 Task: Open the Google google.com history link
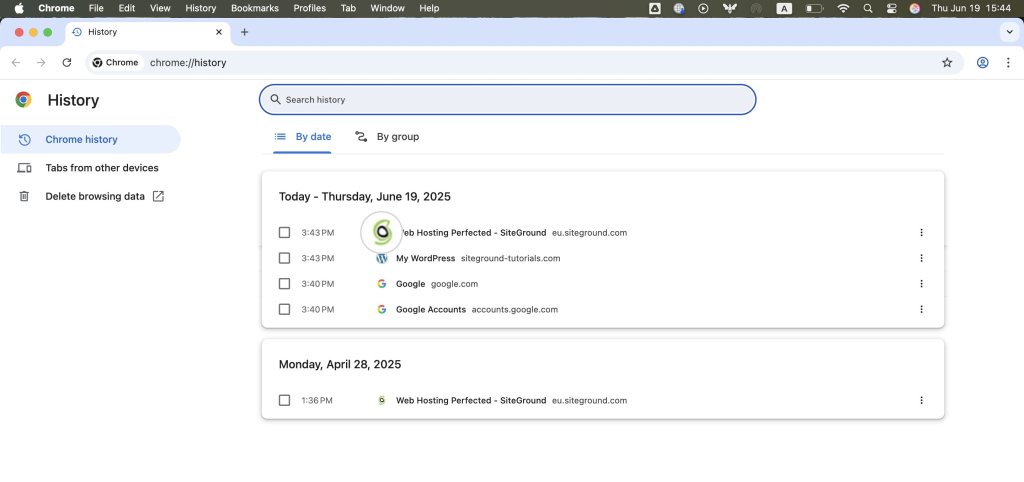(410, 283)
